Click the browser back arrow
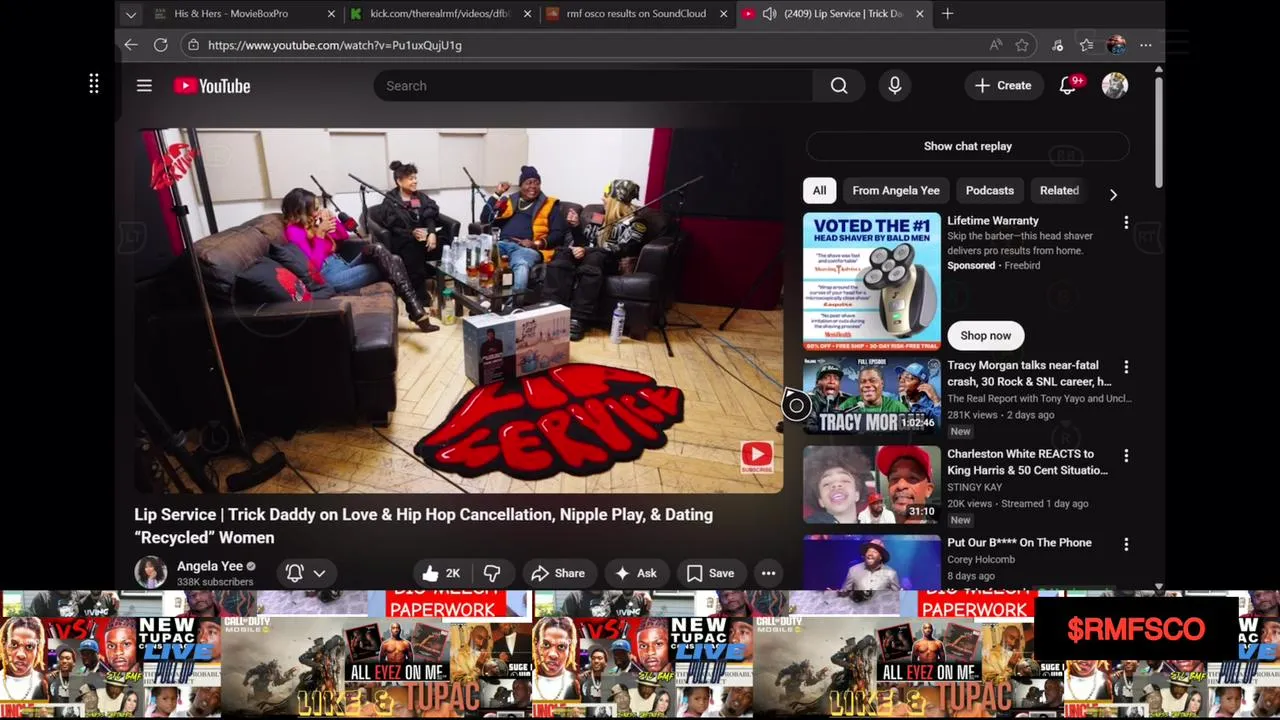The image size is (1280, 720). click(131, 45)
